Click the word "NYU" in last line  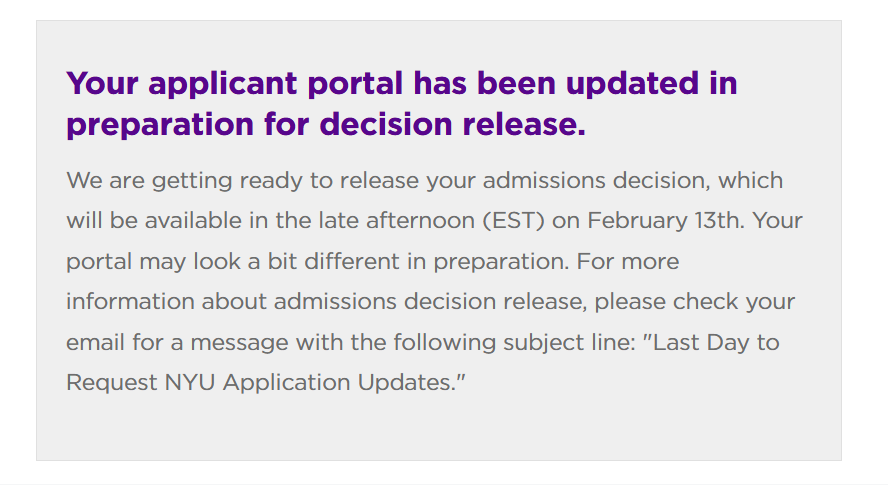(190, 383)
